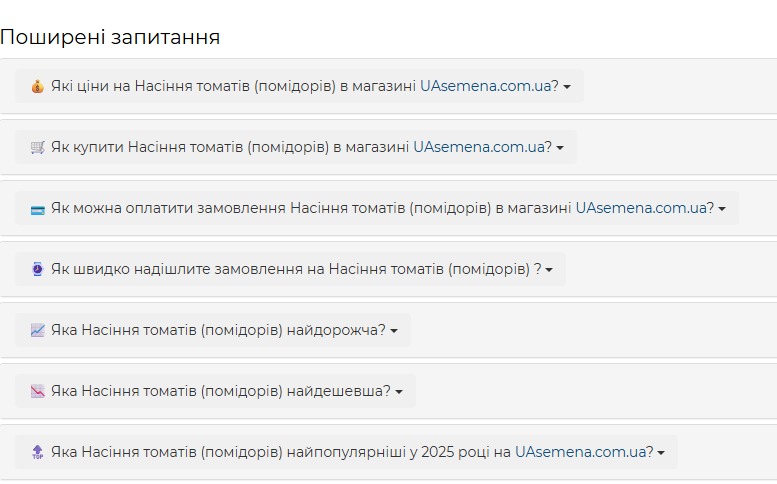Open the UAsemena.com.ua link in payment question

click(x=644, y=208)
